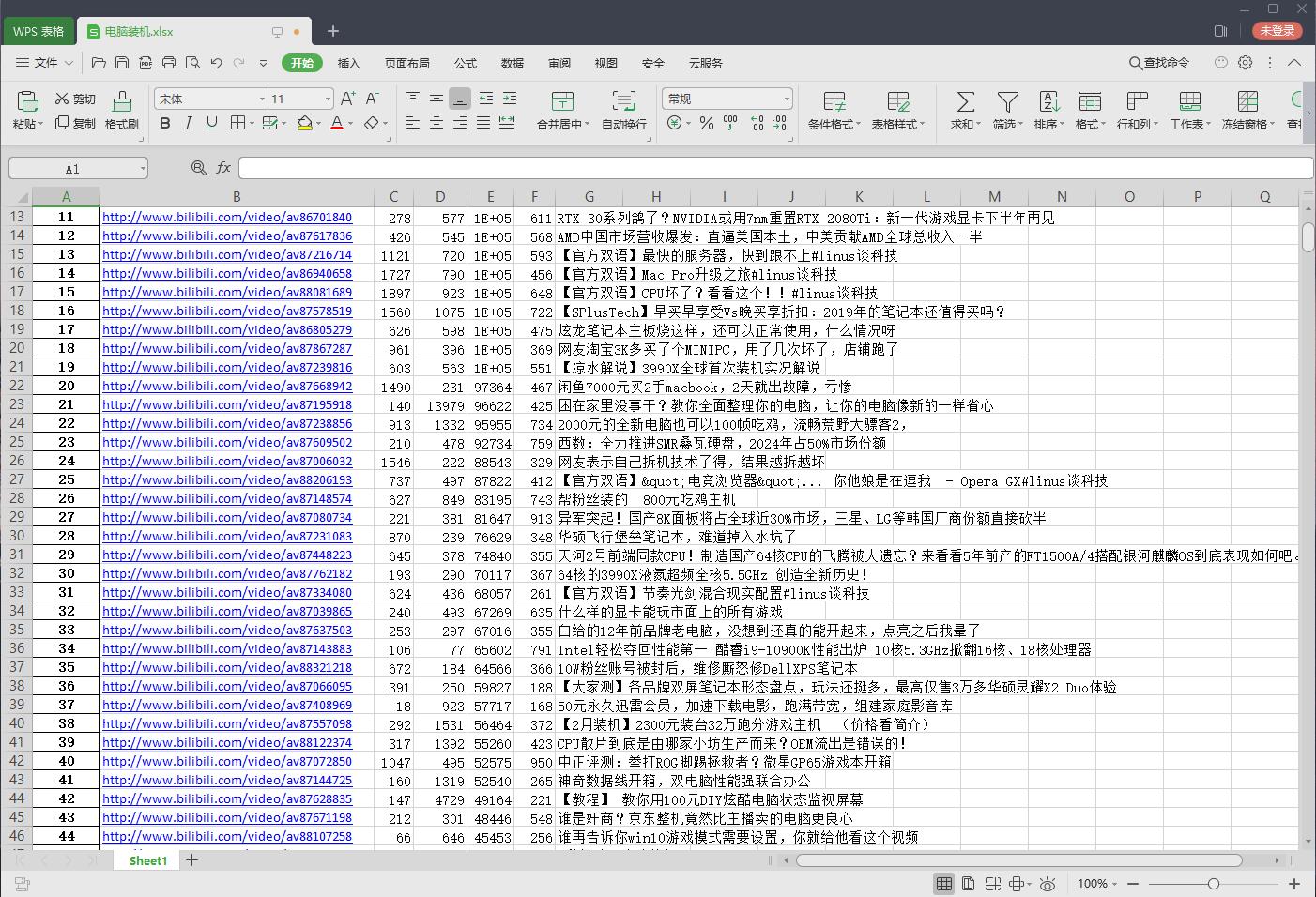Screen dimensions: 1316x897
Task: Open the bilibili video link av86701840
Action: point(226,217)
